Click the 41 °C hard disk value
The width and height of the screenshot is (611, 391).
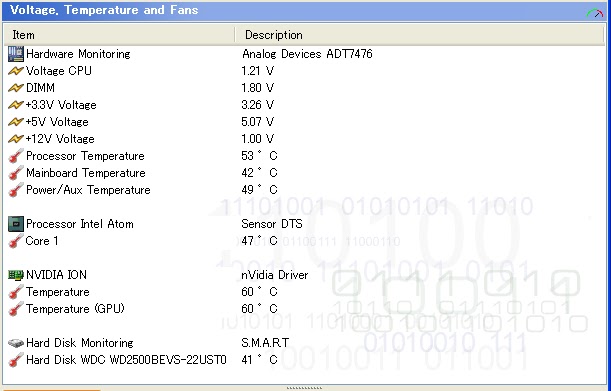[x=259, y=360]
